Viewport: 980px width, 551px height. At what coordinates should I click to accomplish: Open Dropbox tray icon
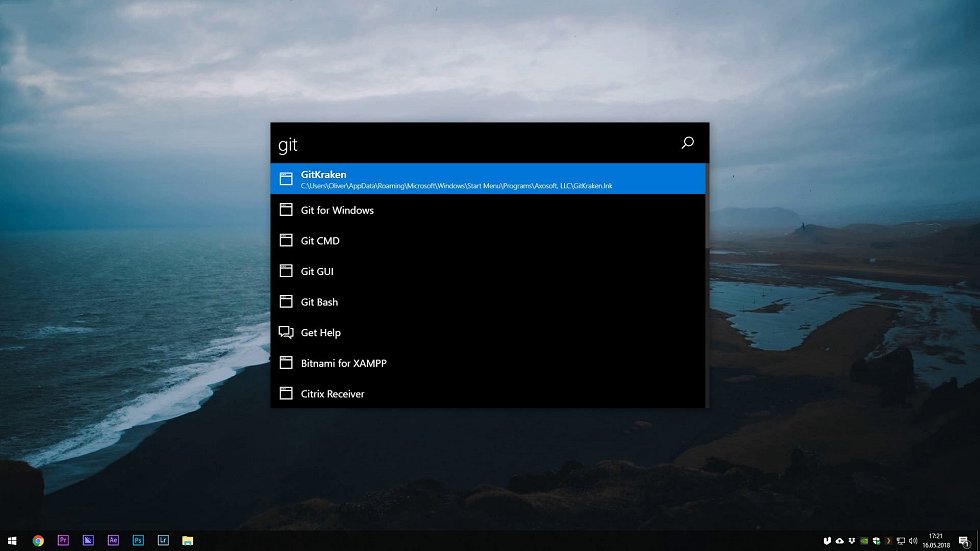852,541
